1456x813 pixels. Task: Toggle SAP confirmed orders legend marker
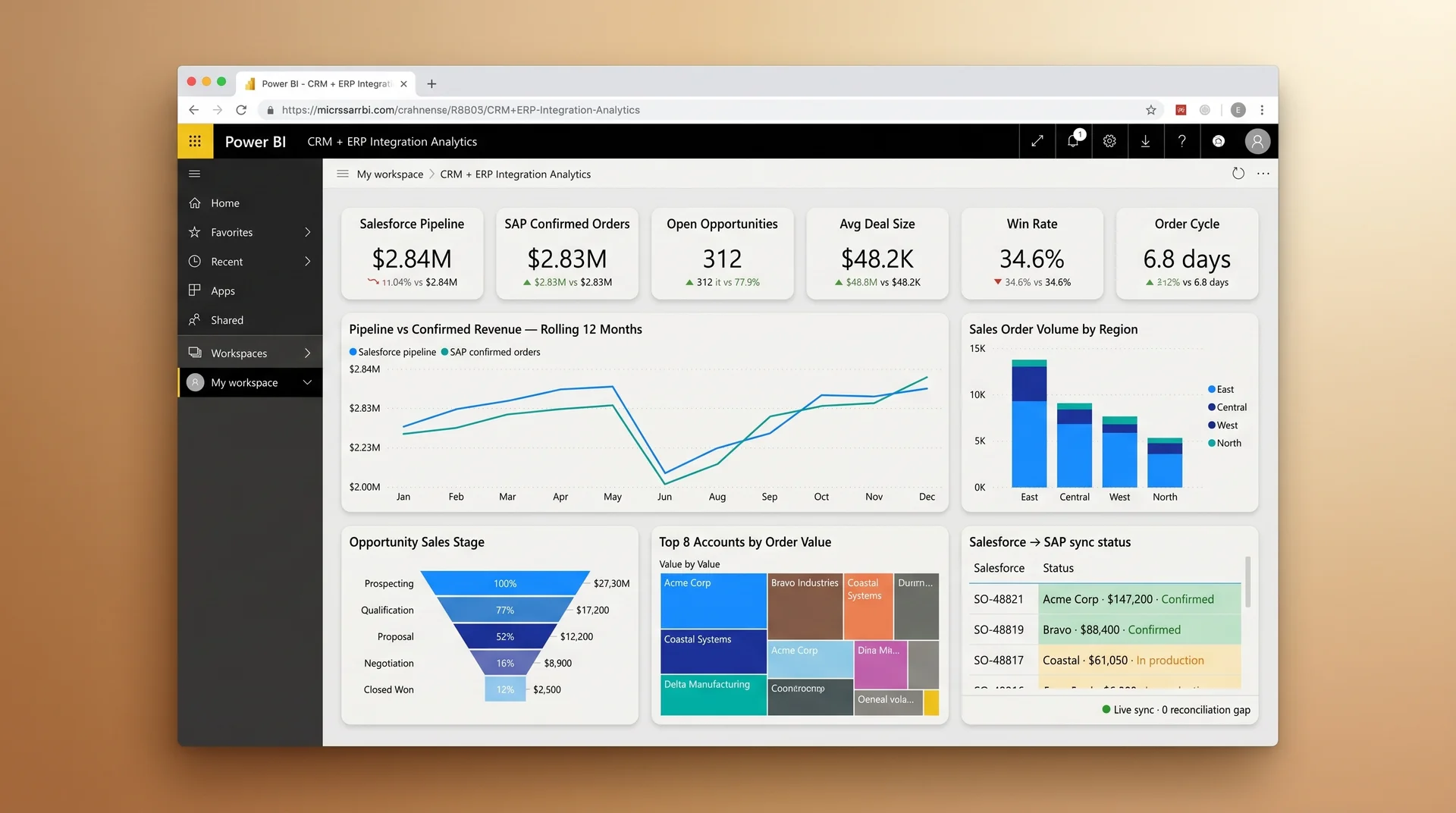click(445, 352)
